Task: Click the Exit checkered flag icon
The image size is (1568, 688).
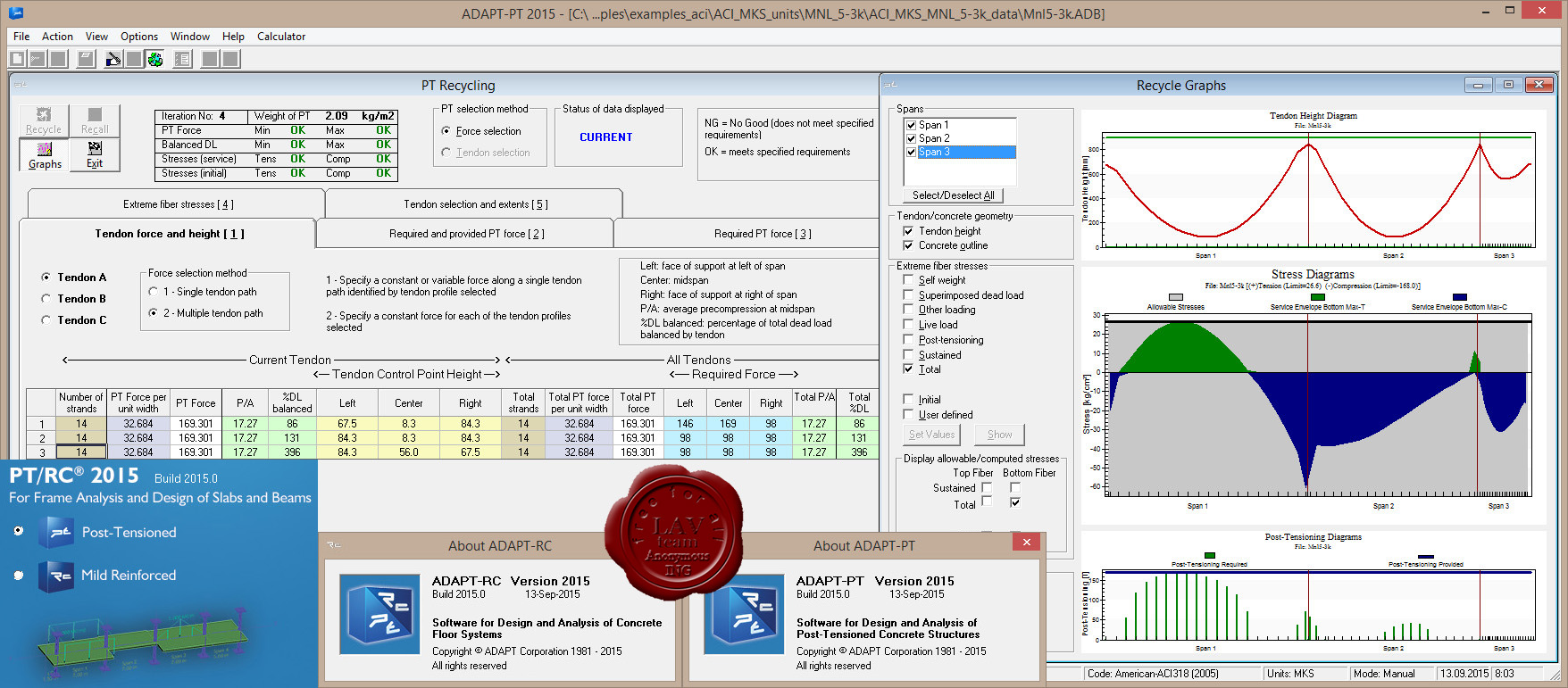Action: (x=95, y=148)
